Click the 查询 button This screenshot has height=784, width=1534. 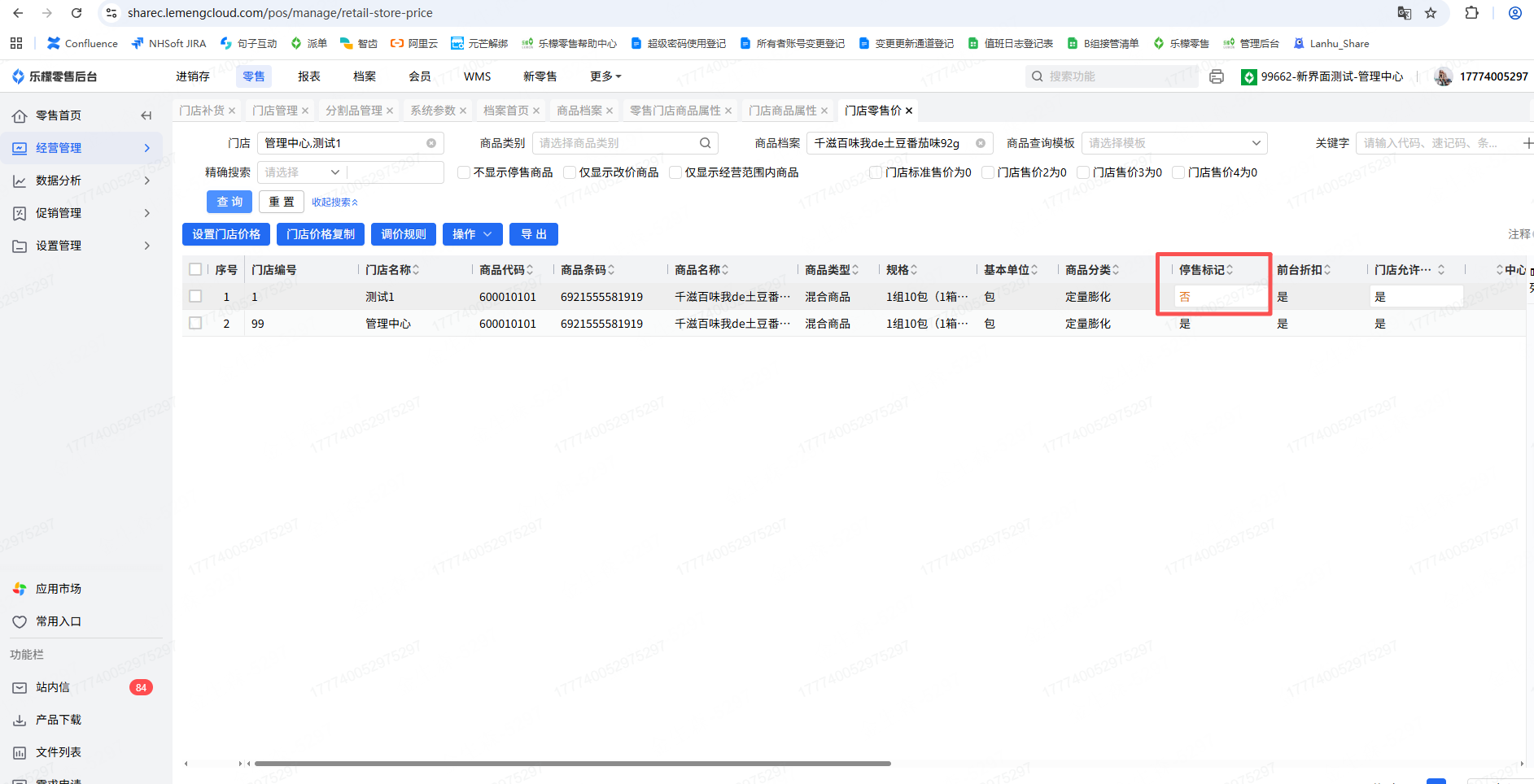[x=229, y=202]
